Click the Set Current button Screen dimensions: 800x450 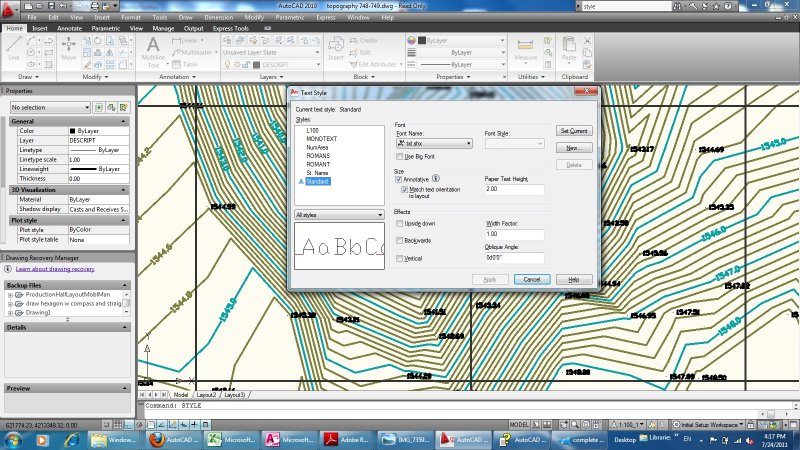tap(574, 131)
